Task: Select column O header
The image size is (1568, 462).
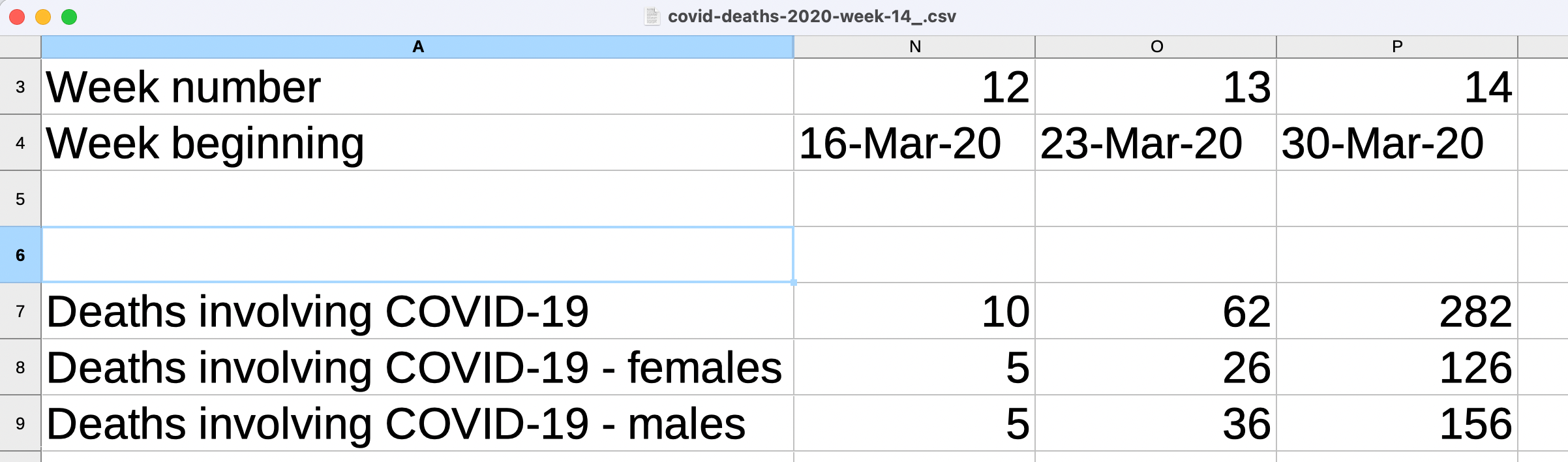Action: (1156, 47)
